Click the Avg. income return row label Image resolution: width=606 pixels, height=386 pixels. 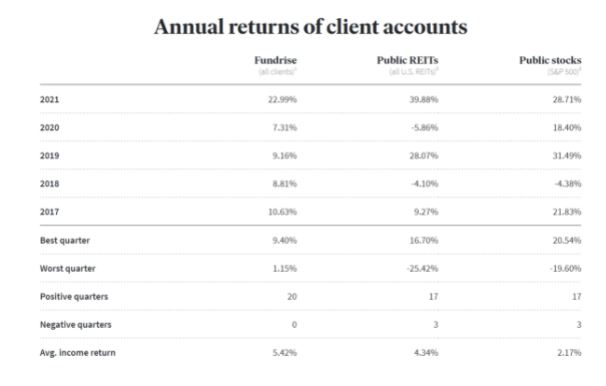pyautogui.click(x=78, y=353)
